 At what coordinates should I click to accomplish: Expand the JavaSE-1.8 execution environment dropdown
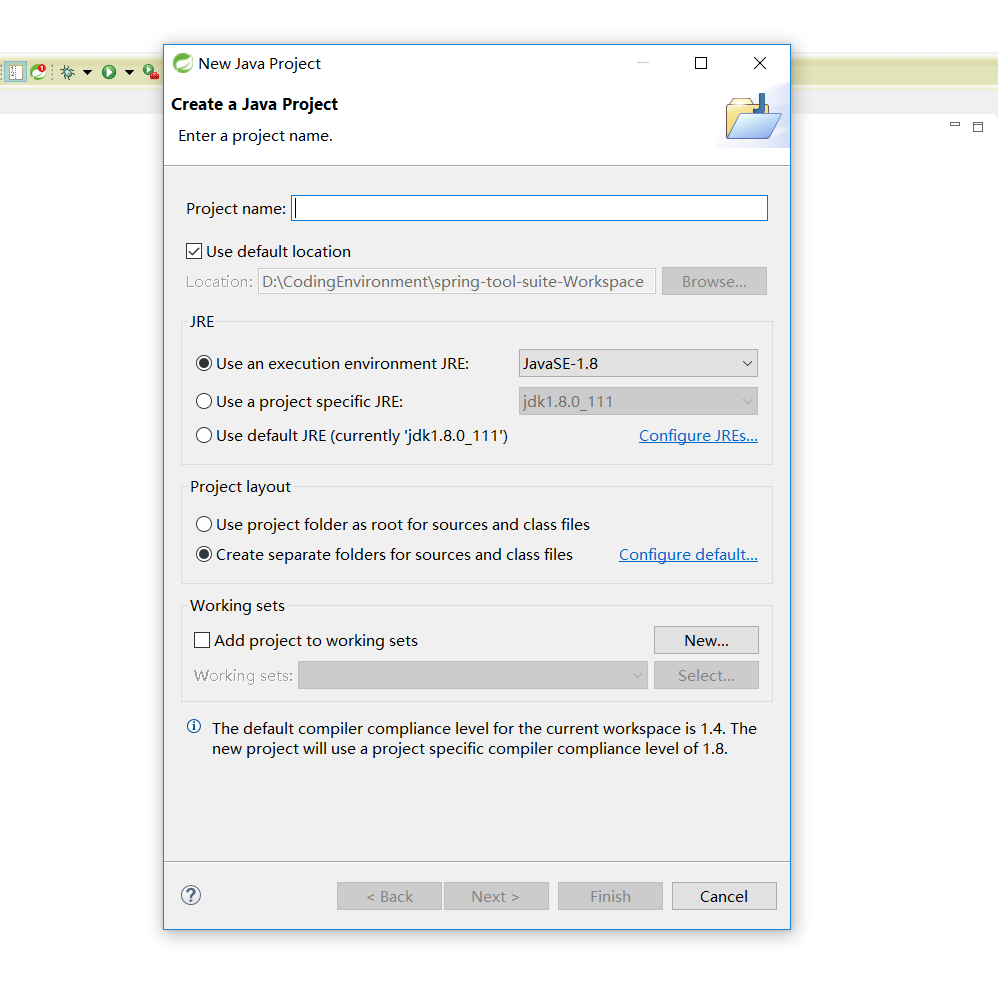(638, 364)
